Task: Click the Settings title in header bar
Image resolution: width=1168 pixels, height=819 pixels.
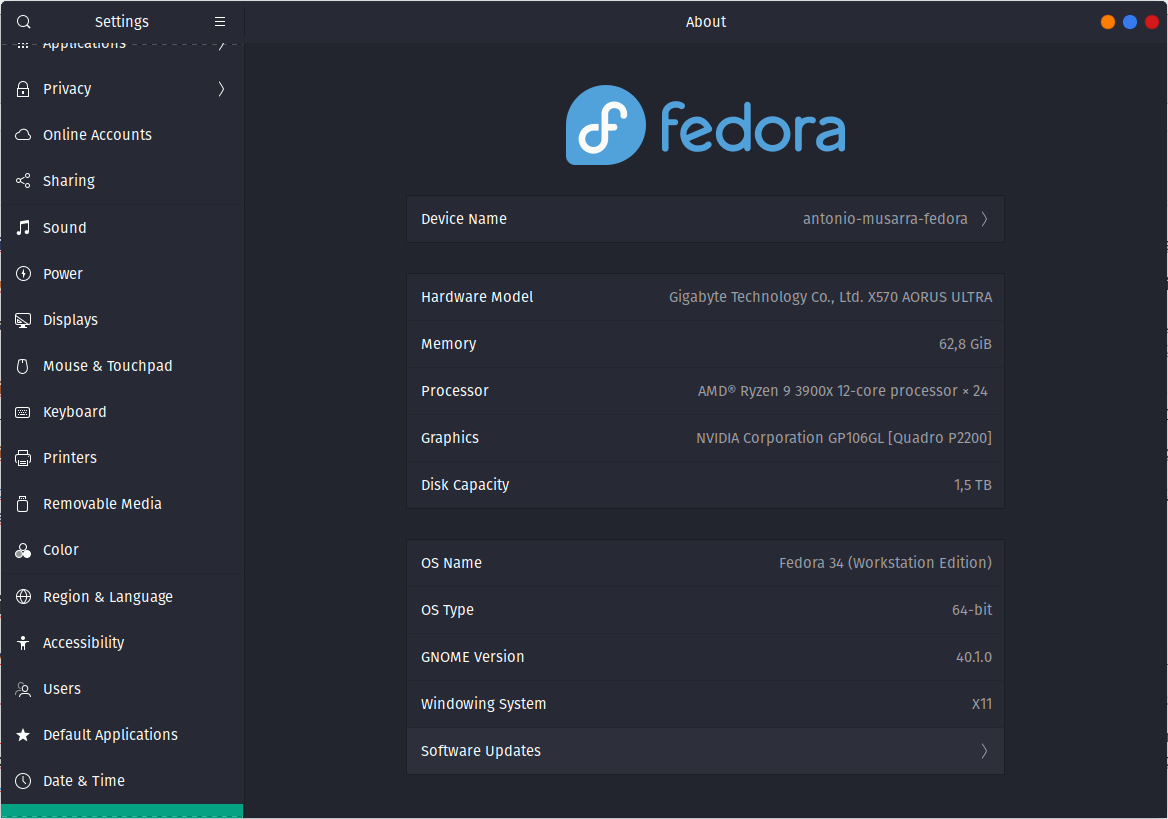Action: click(x=121, y=22)
